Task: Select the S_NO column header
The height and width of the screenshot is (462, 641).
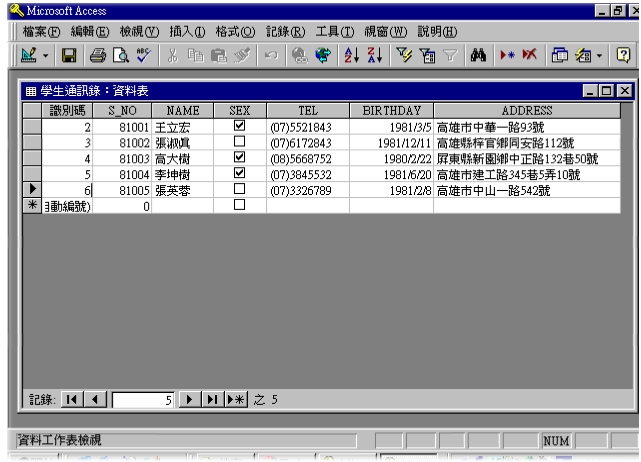Action: click(x=122, y=110)
